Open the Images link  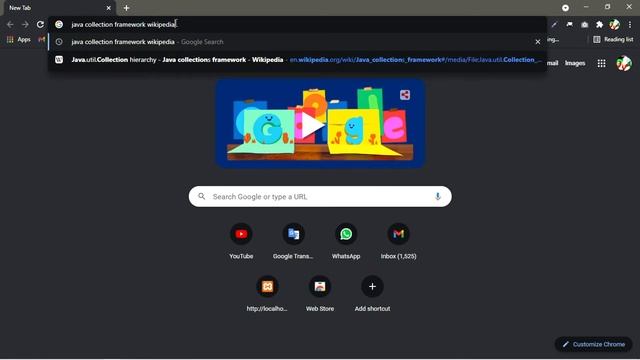[575, 63]
